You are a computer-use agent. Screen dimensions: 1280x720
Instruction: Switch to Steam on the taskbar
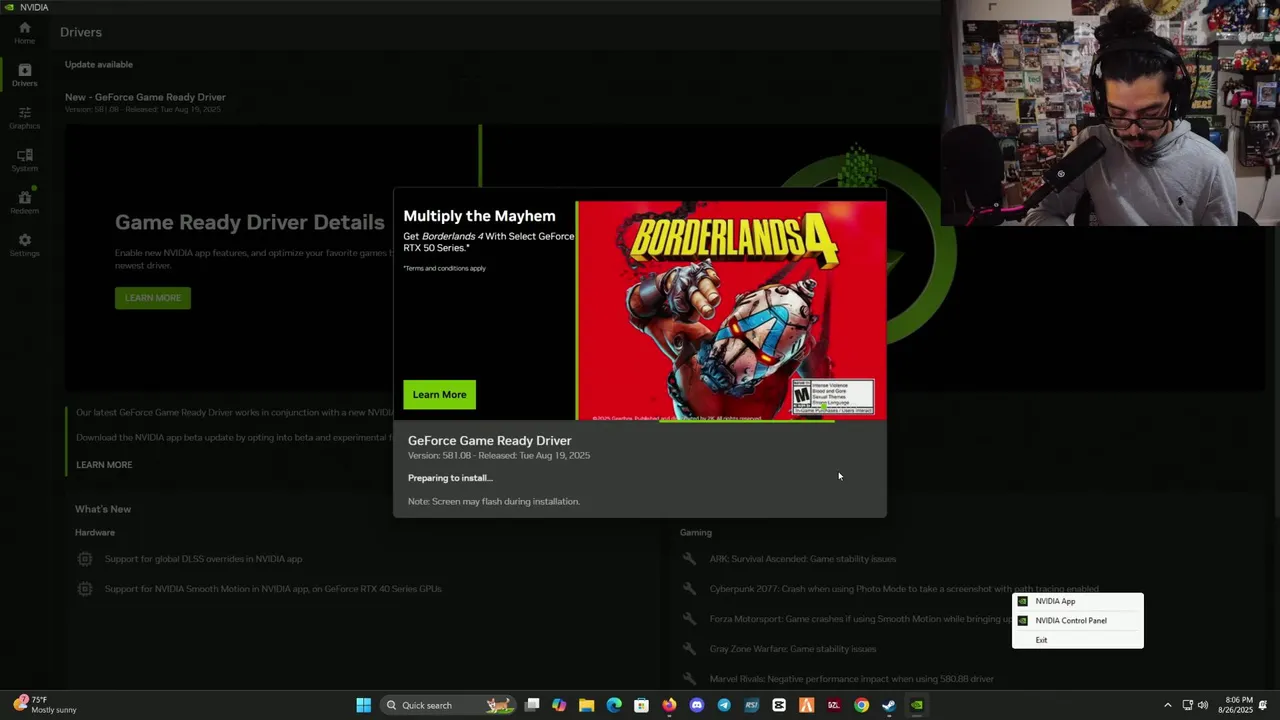tap(888, 705)
